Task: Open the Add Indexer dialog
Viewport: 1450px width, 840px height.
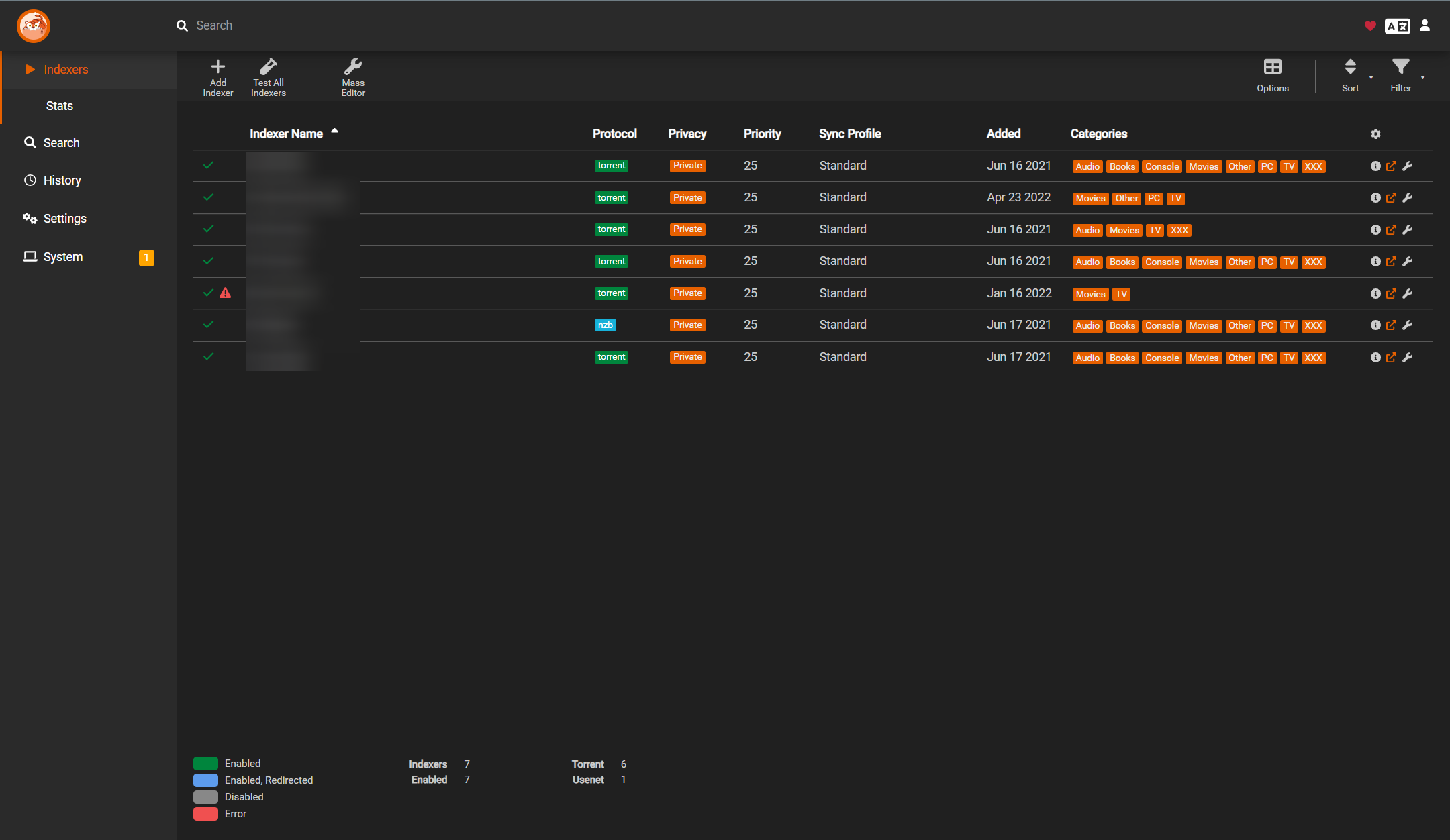Action: 217,76
